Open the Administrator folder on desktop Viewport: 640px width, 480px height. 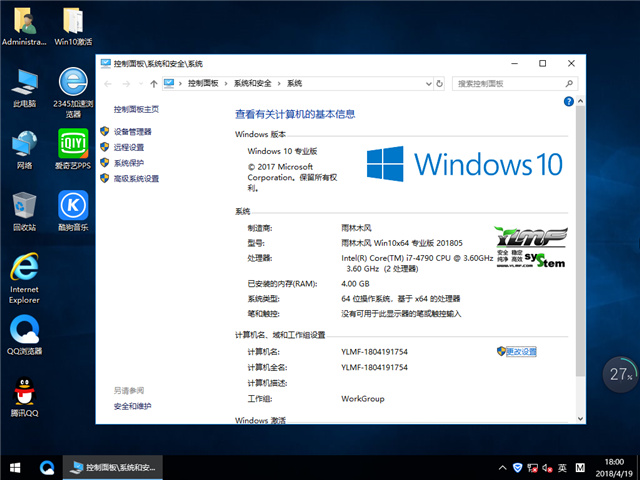coord(24,27)
